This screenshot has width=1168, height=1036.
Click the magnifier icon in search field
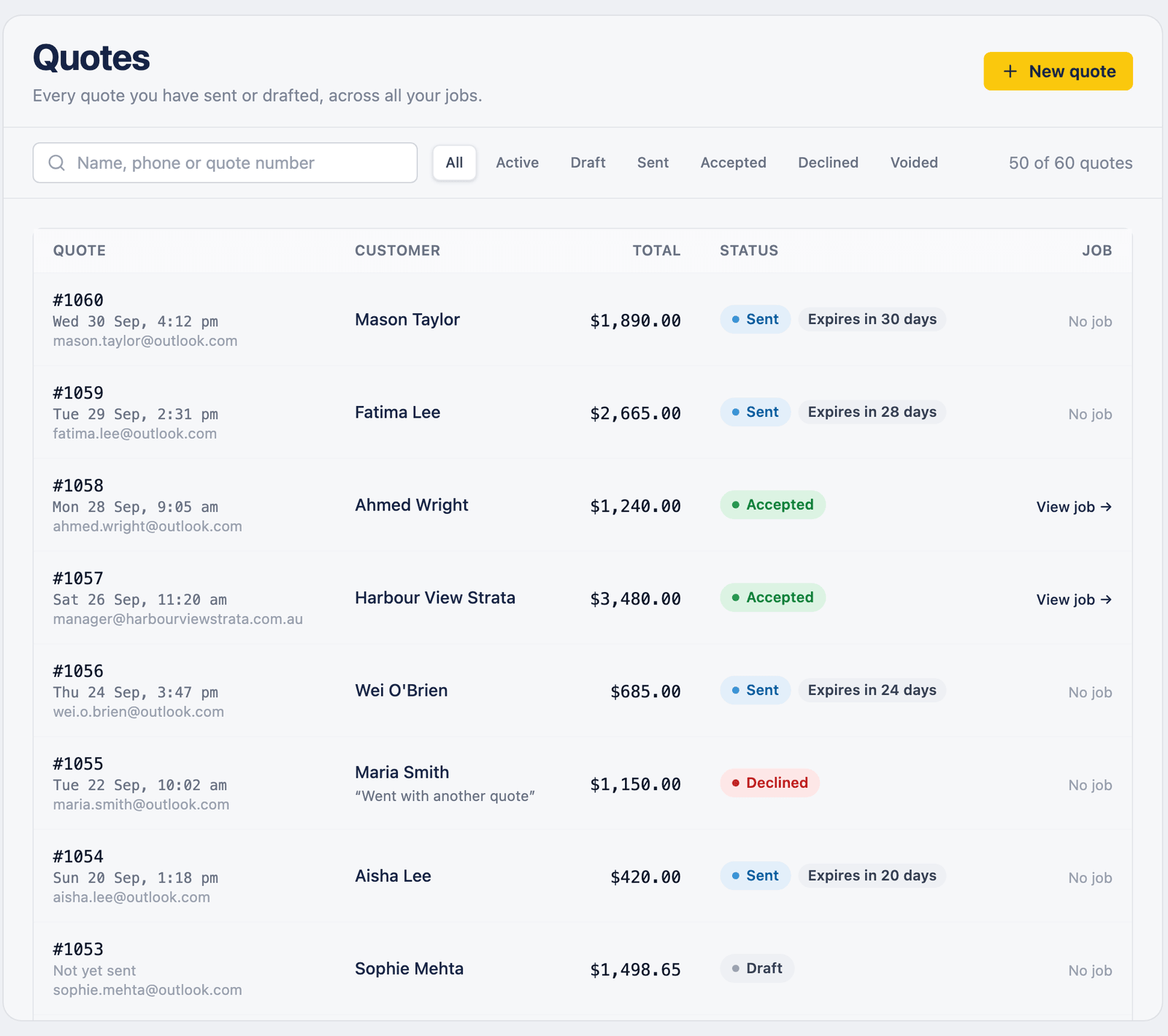click(57, 163)
